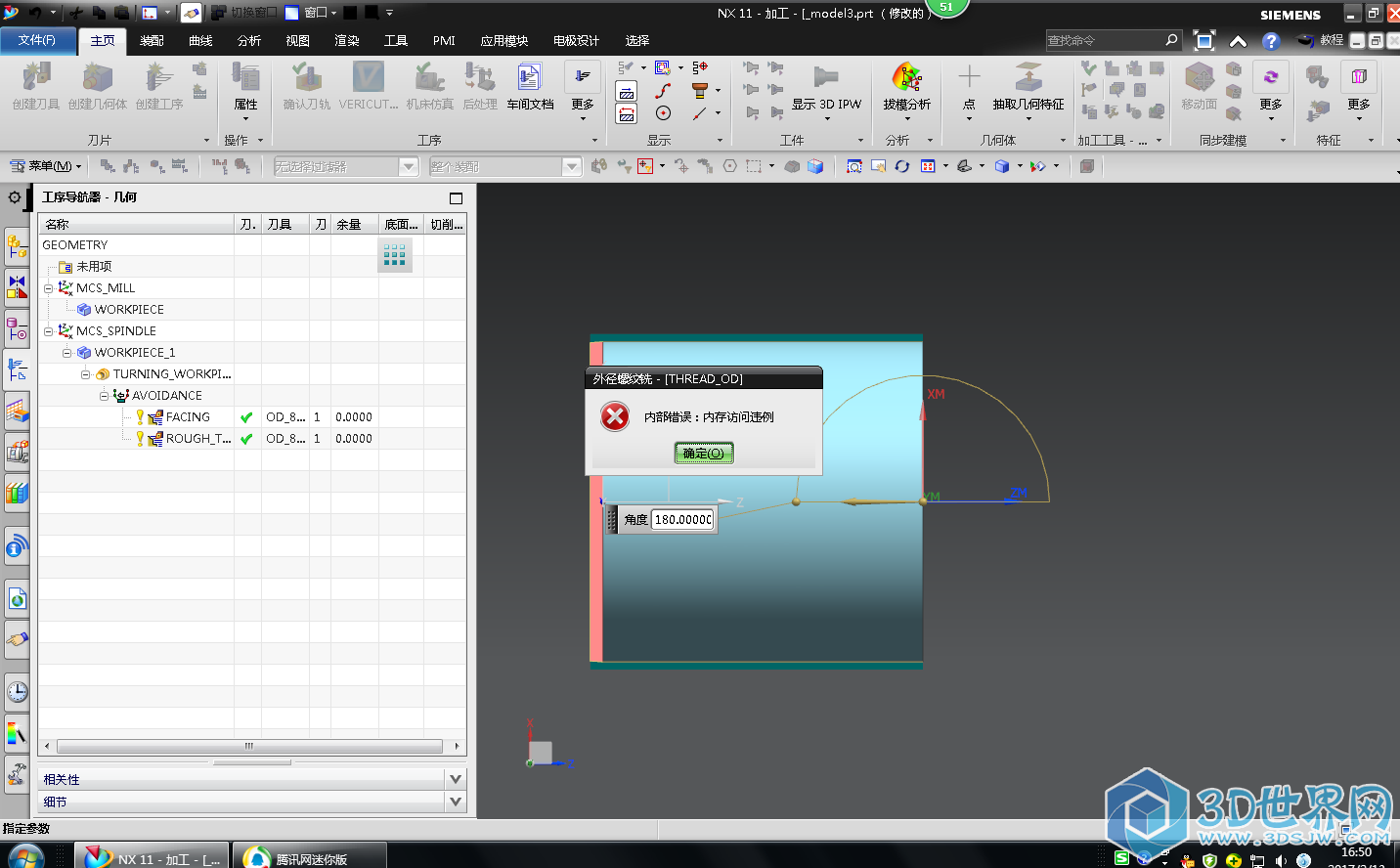This screenshot has width=1400, height=868.
Task: Open the 应用模块 ribbon tab
Action: pos(504,40)
